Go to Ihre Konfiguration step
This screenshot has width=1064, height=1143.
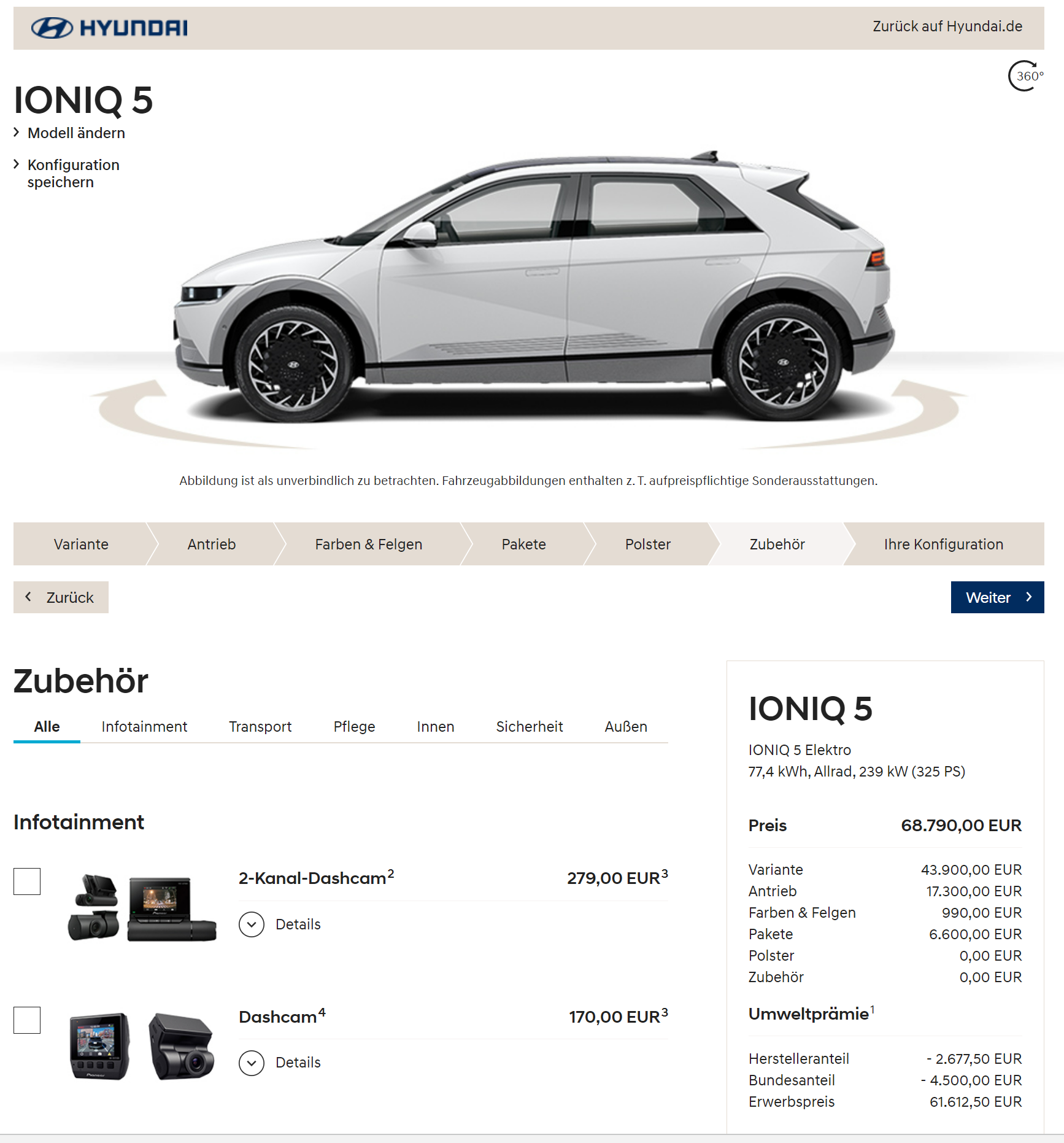coord(943,544)
